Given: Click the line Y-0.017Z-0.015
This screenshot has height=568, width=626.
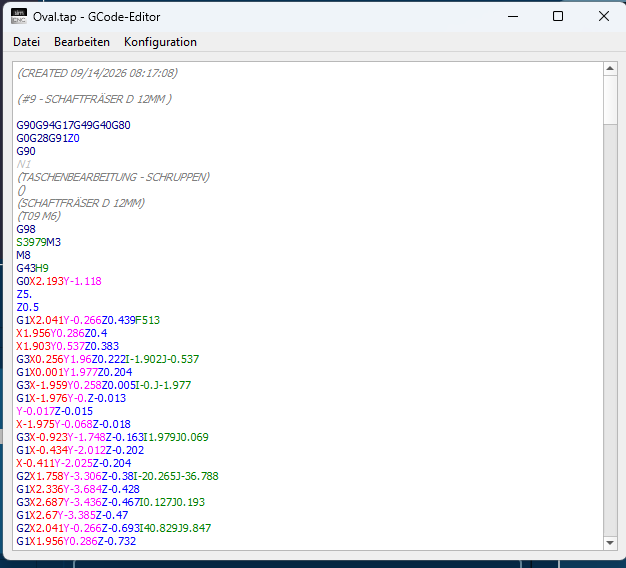Looking at the screenshot, I should pyautogui.click(x=55, y=411).
